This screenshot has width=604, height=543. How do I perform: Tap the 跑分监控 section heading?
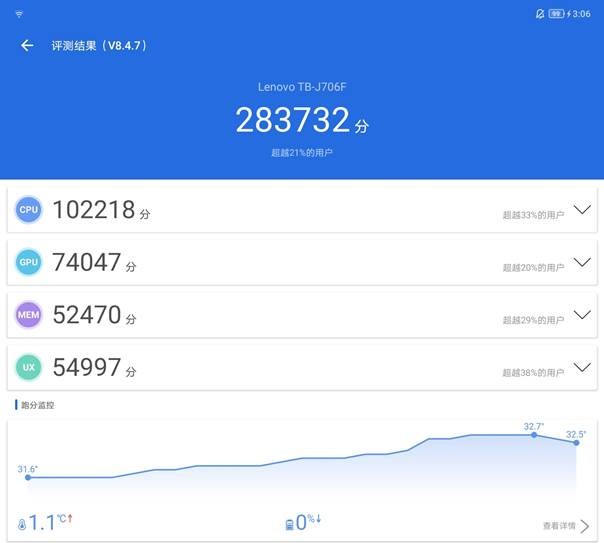click(37, 405)
